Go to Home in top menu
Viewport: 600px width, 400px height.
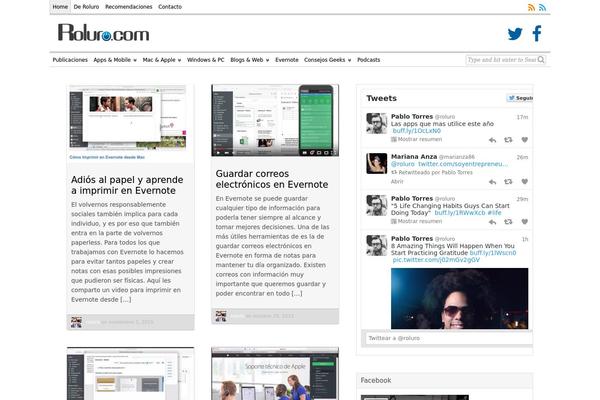(60, 7)
